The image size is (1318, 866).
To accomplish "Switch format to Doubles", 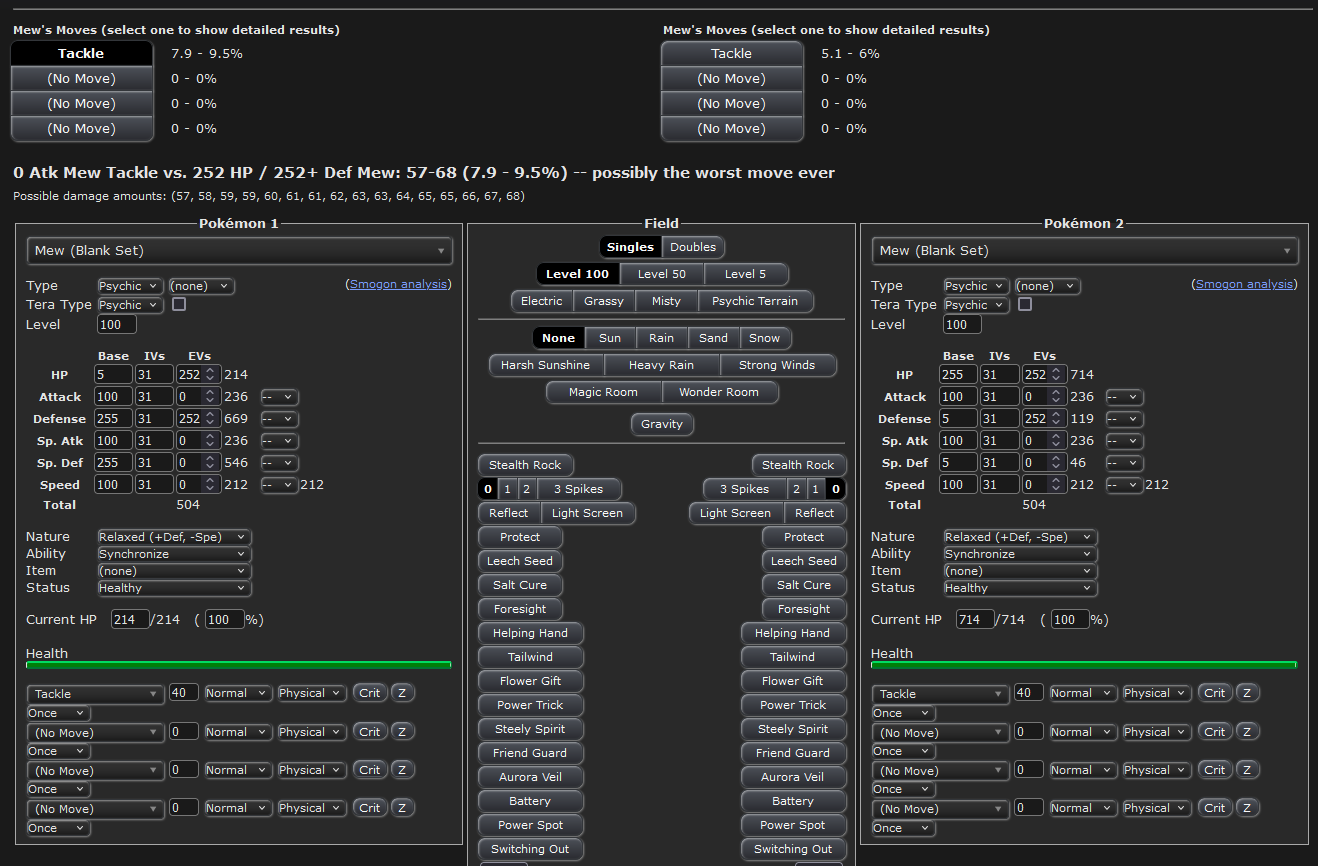I will 693,247.
